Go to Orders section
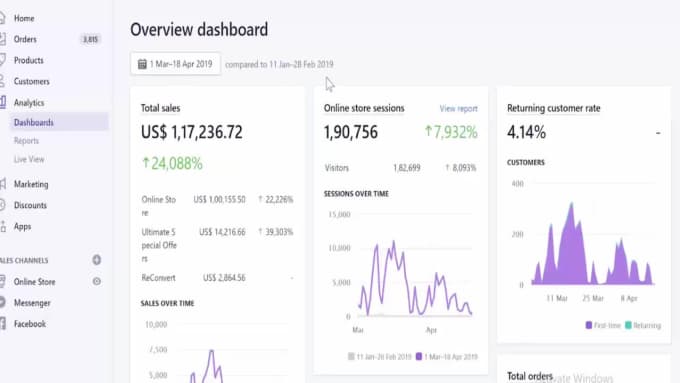This screenshot has height=383, width=680. (25, 39)
